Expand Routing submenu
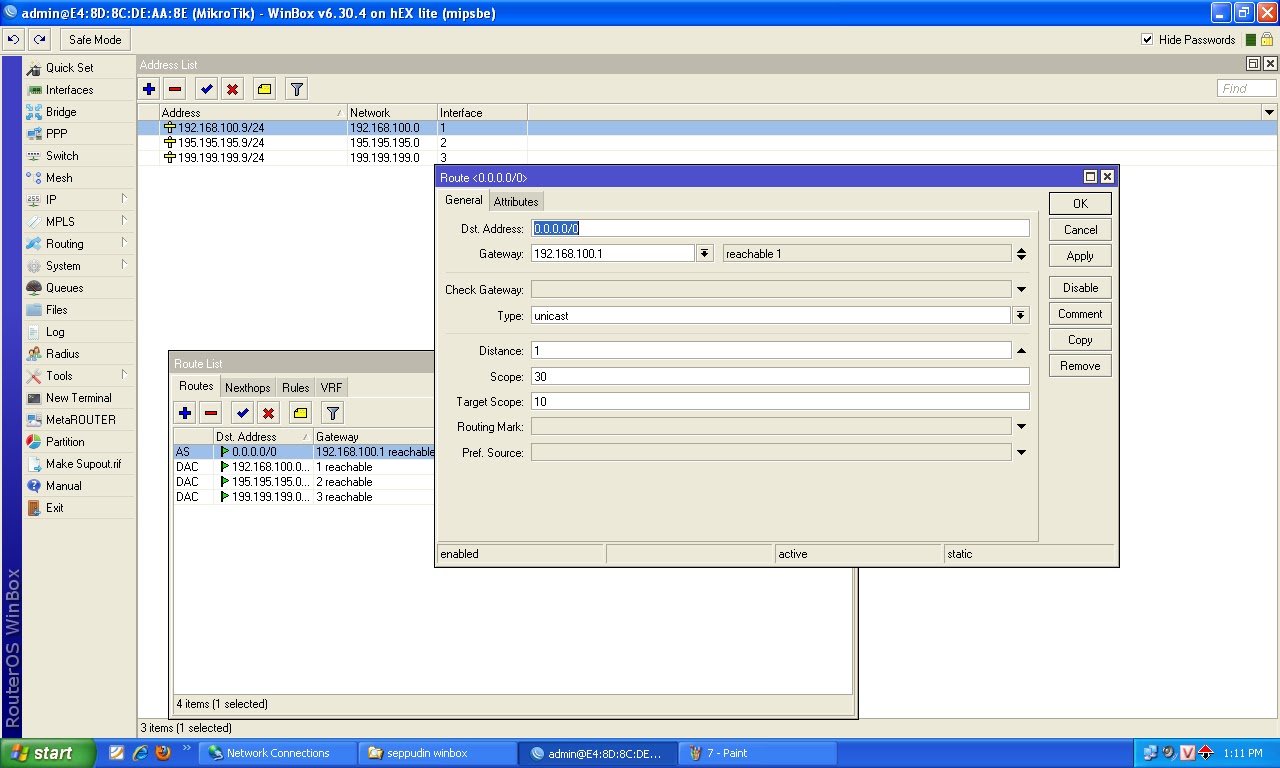This screenshot has height=768, width=1280. point(79,244)
